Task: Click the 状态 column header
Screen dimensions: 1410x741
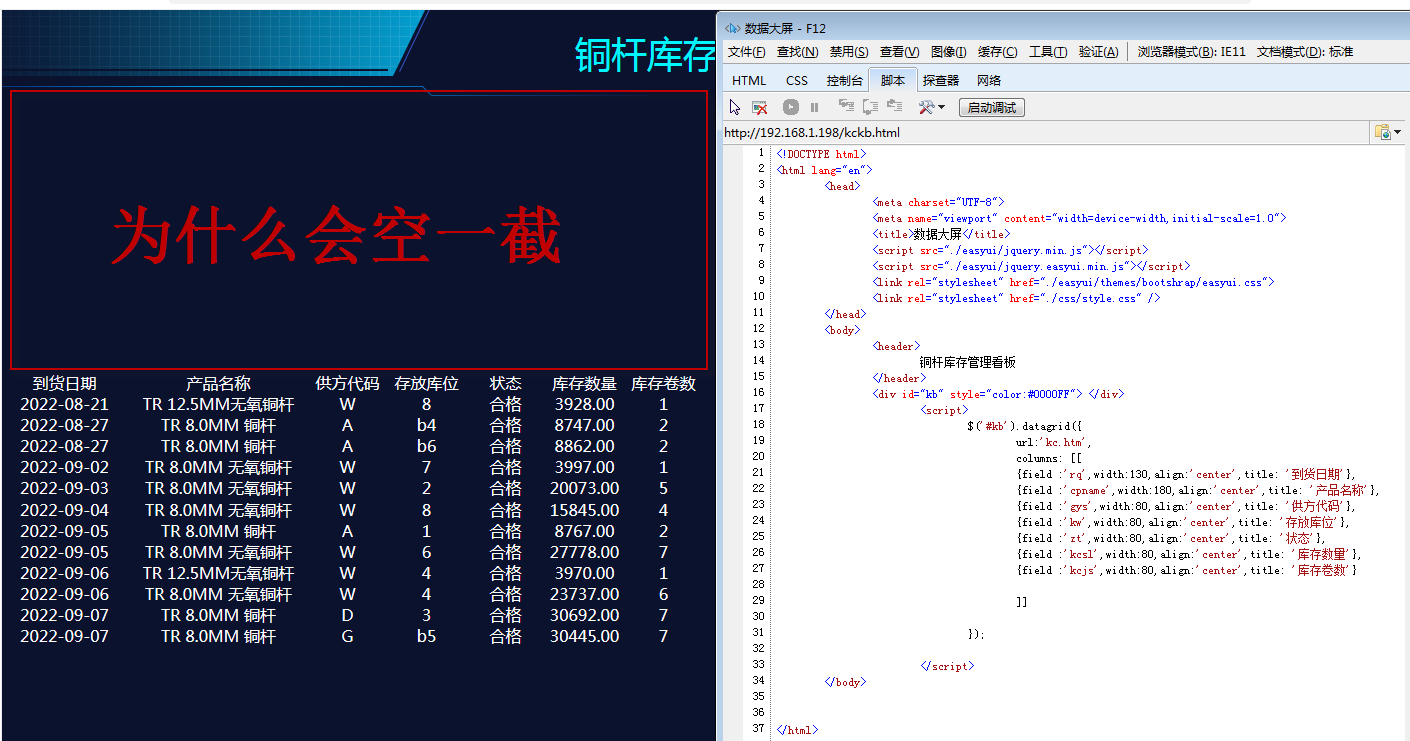Action: point(506,383)
